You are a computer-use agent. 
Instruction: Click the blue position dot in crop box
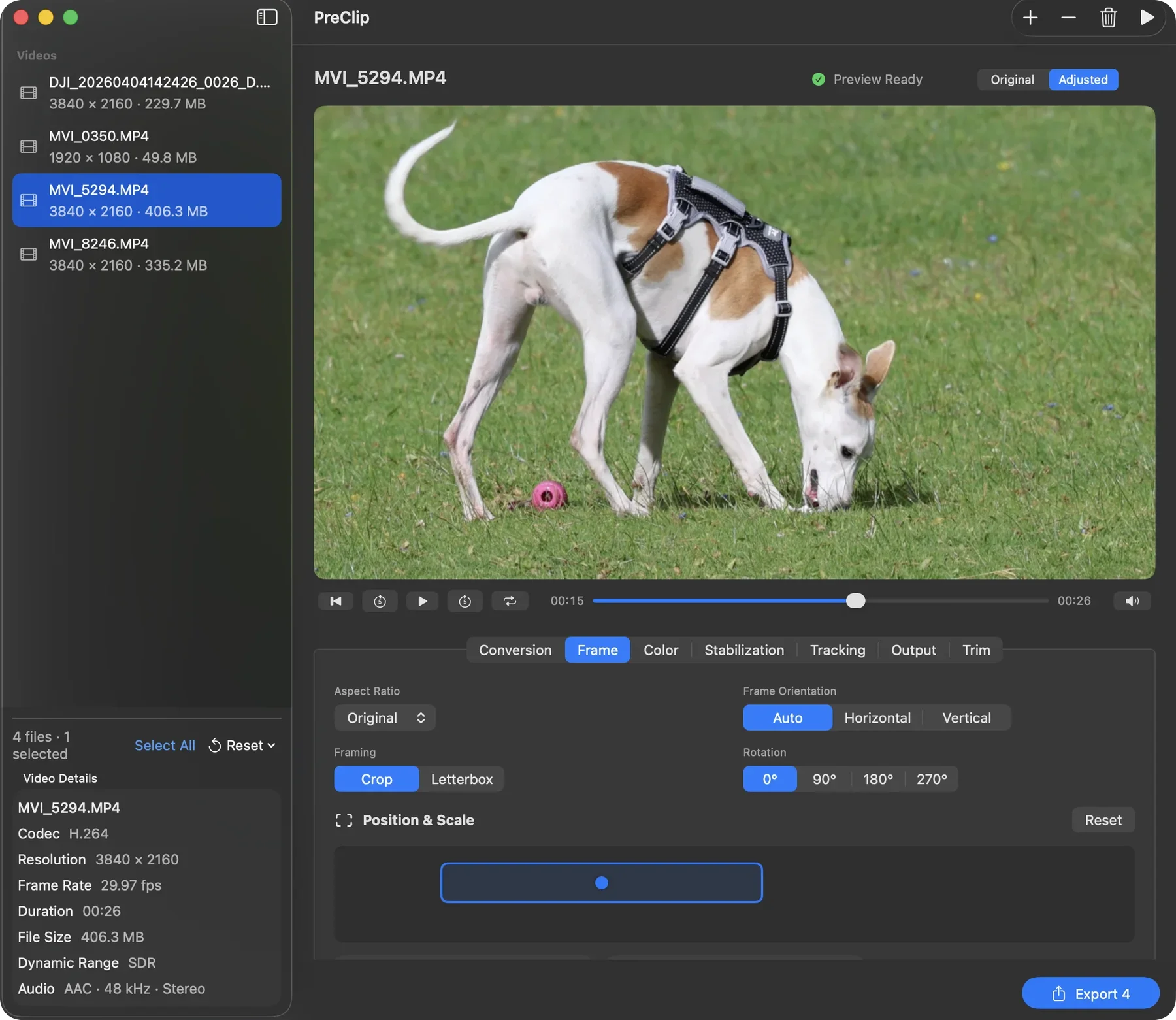pos(602,883)
